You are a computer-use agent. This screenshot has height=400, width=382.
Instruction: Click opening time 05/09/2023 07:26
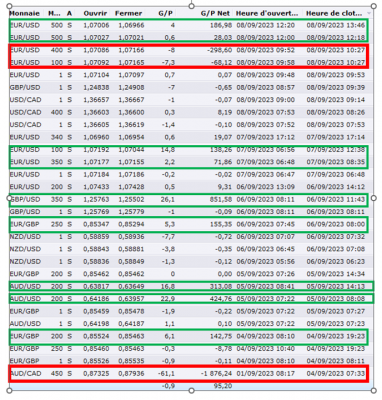(266, 274)
